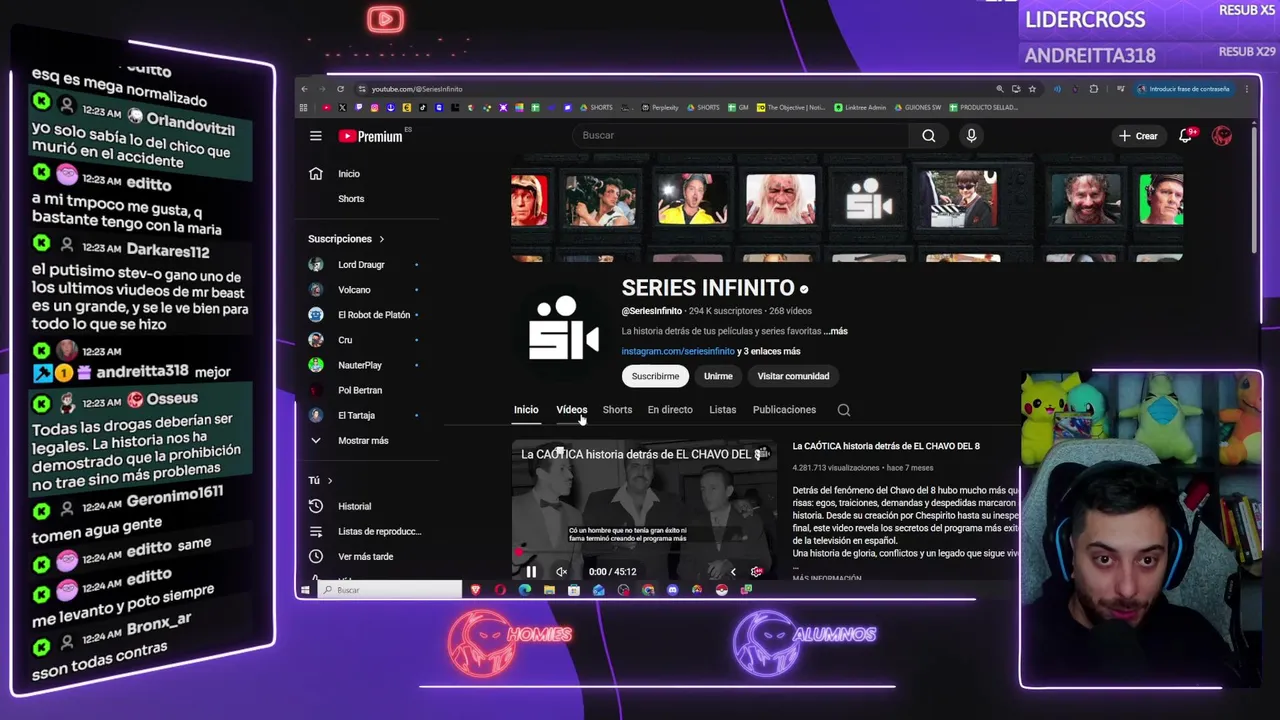This screenshot has height=720, width=1280.
Task: Open Ver más tarde in the sidebar
Action: [x=364, y=556]
